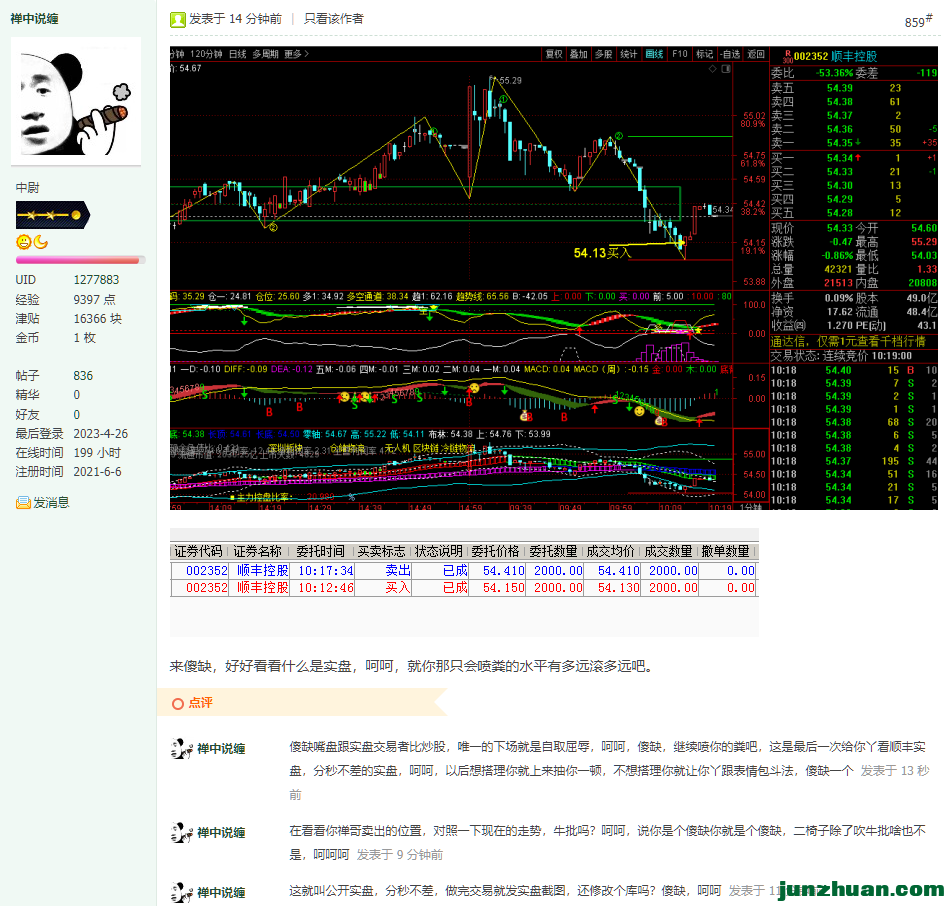This screenshot has height=906, width=949.
Task: Open the first comment's panda avatar
Action: pyautogui.click(x=180, y=748)
